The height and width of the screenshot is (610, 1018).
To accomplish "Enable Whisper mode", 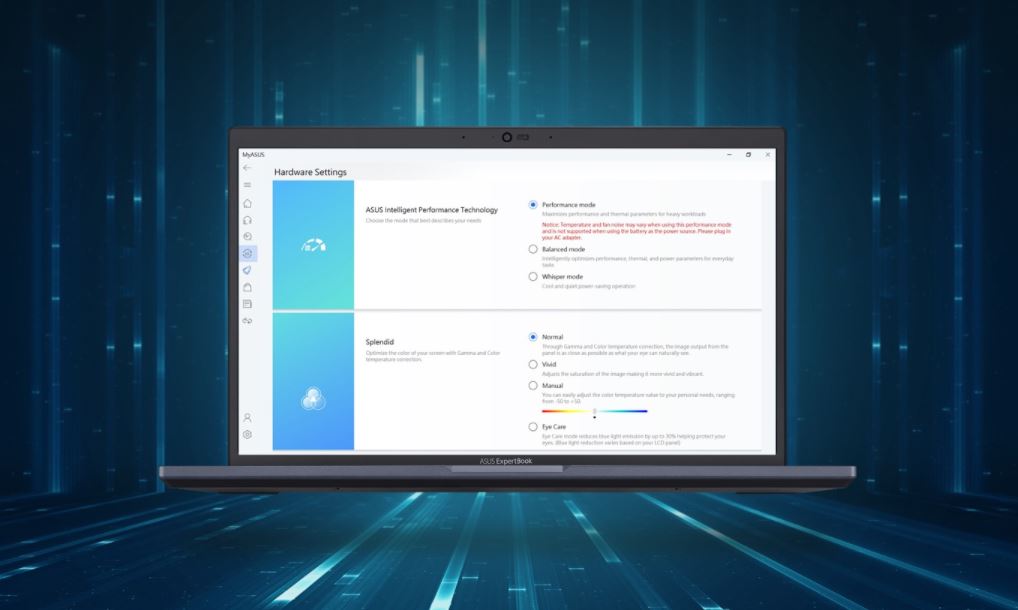I will [533, 276].
